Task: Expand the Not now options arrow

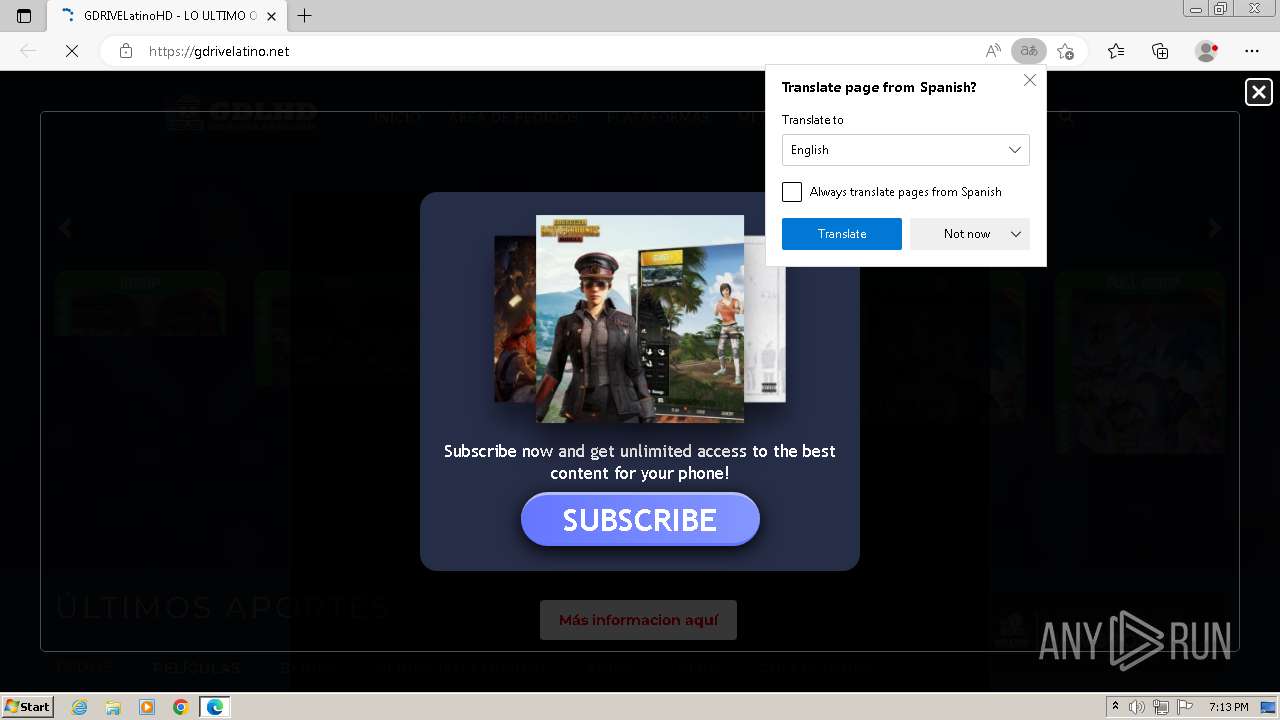Action: [x=1016, y=234]
